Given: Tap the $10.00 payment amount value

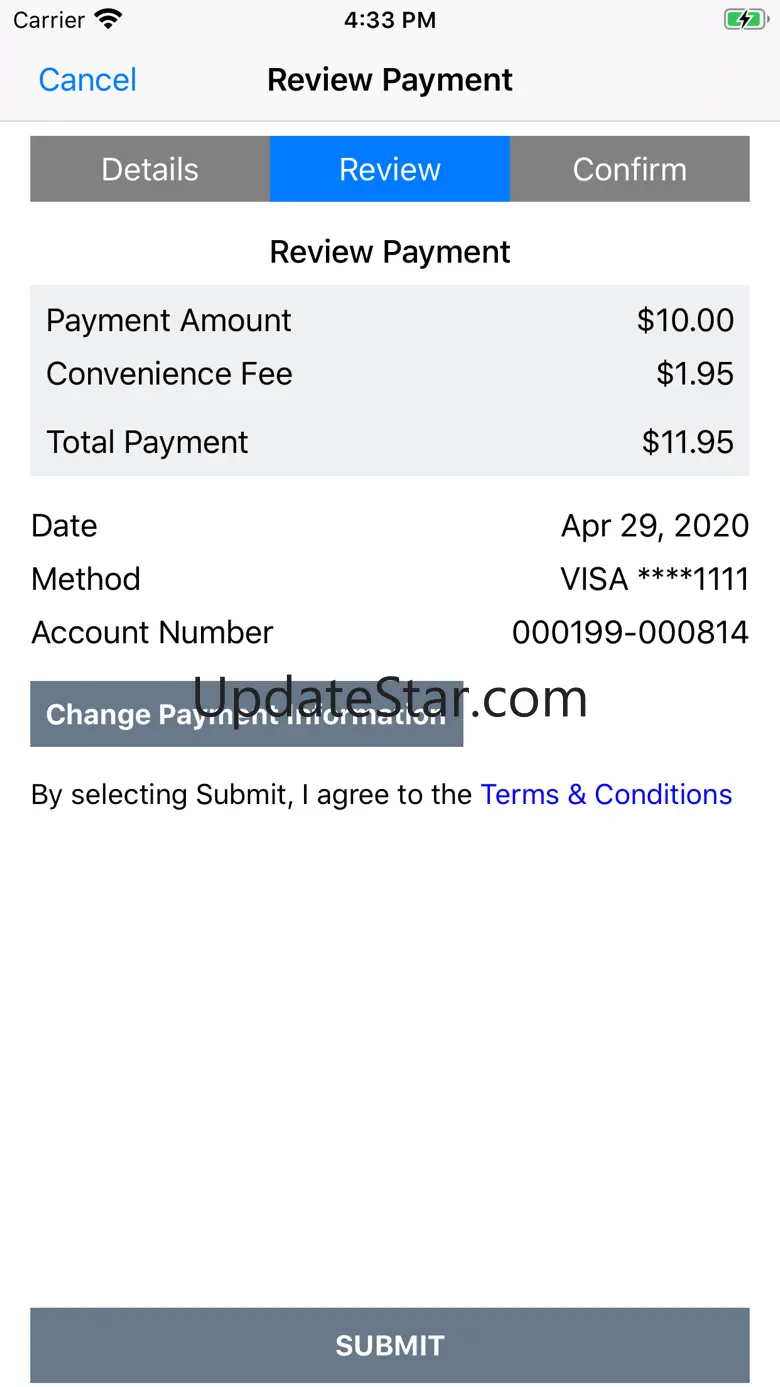Looking at the screenshot, I should pos(685,320).
